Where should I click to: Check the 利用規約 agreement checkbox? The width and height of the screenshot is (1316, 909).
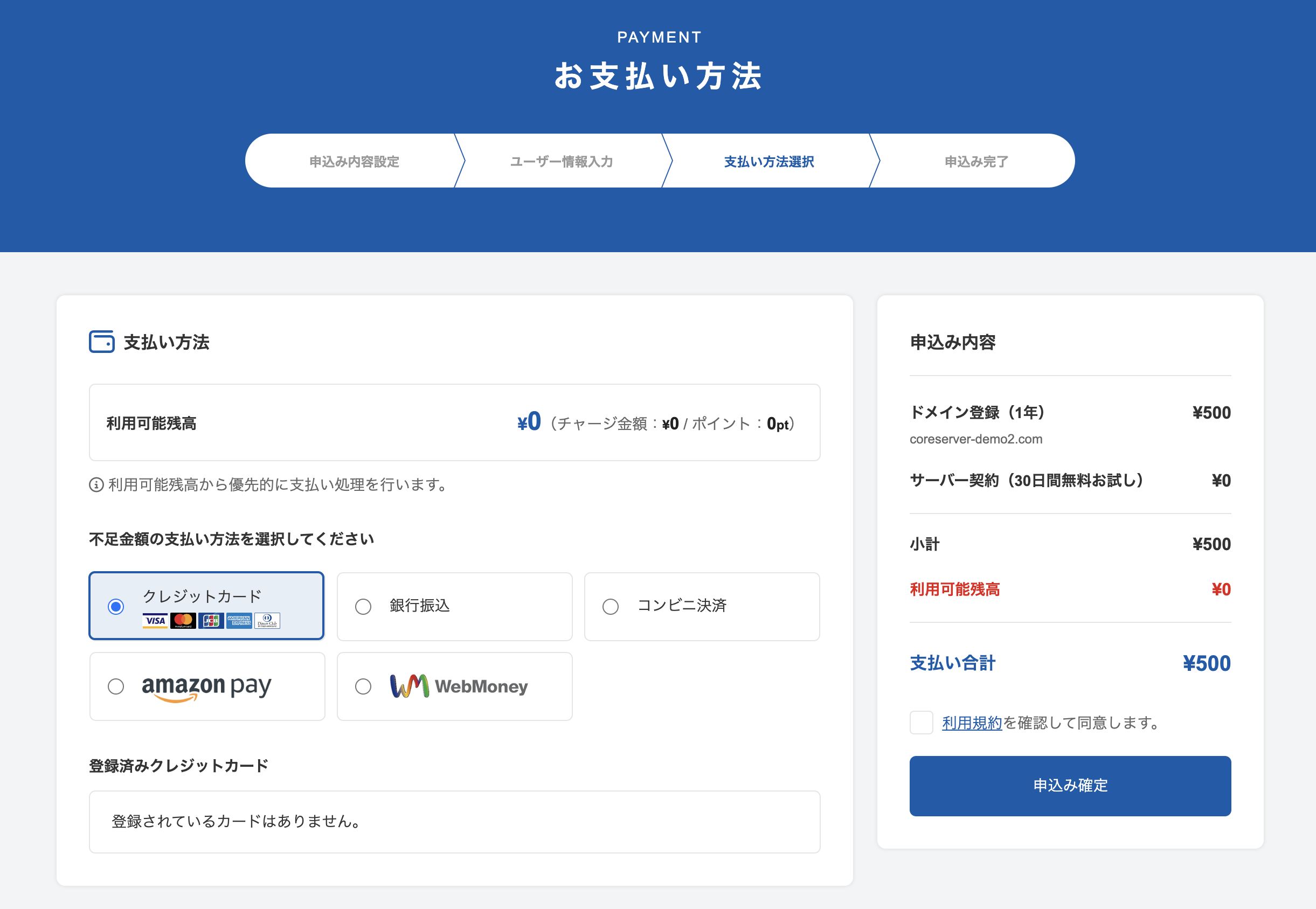pyautogui.click(x=920, y=723)
